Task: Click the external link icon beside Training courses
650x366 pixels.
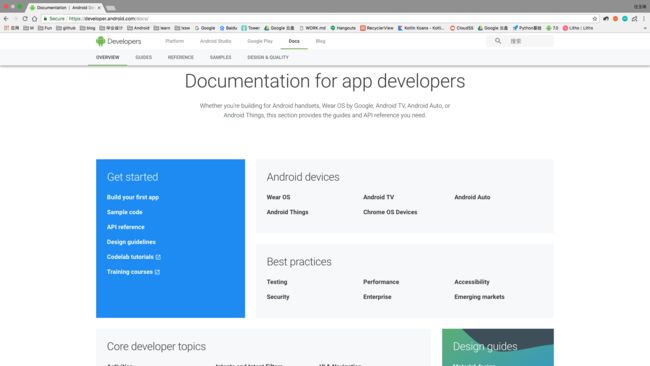Action: tap(157, 272)
